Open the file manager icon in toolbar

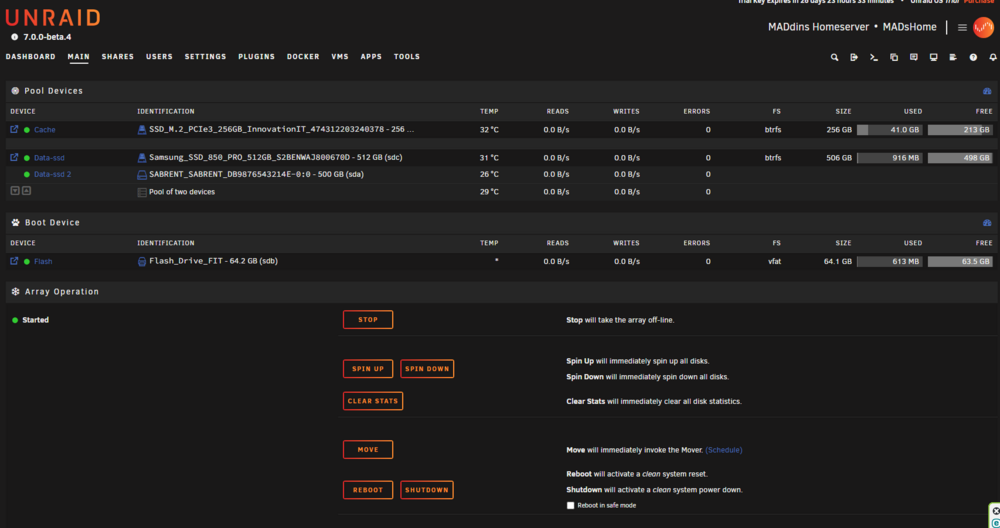click(x=893, y=57)
